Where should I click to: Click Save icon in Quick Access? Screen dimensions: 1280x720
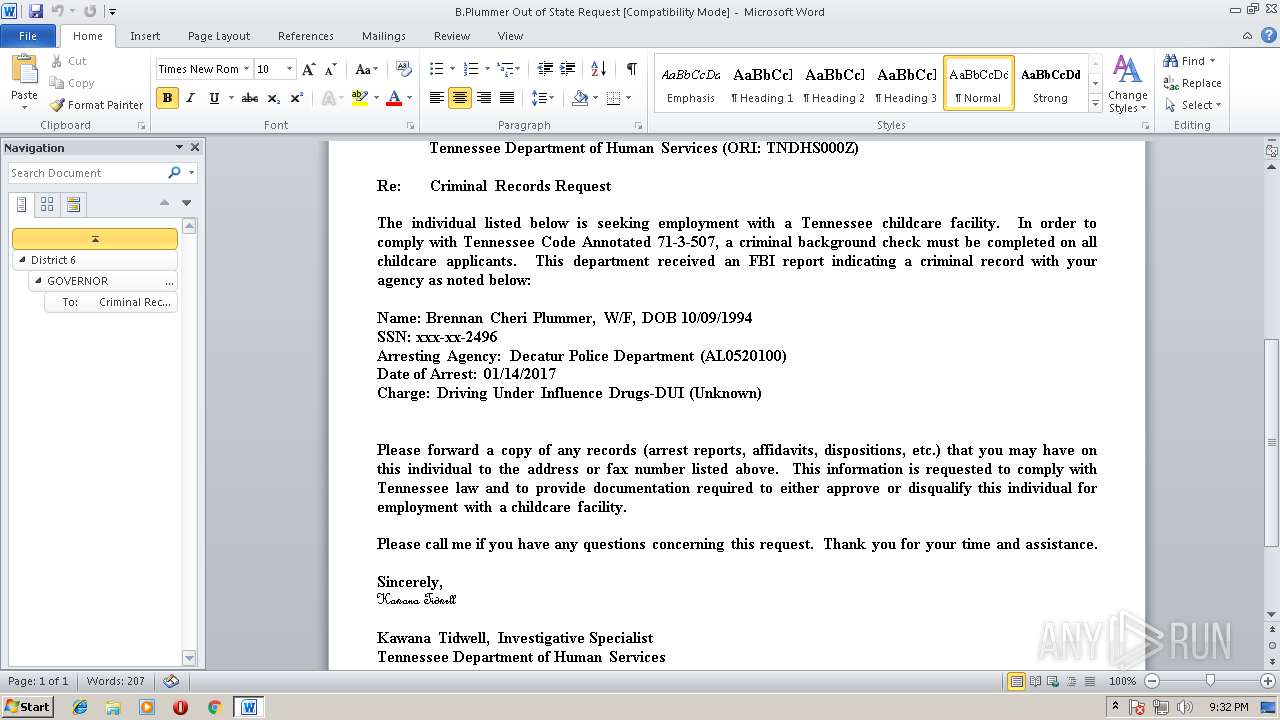click(36, 11)
